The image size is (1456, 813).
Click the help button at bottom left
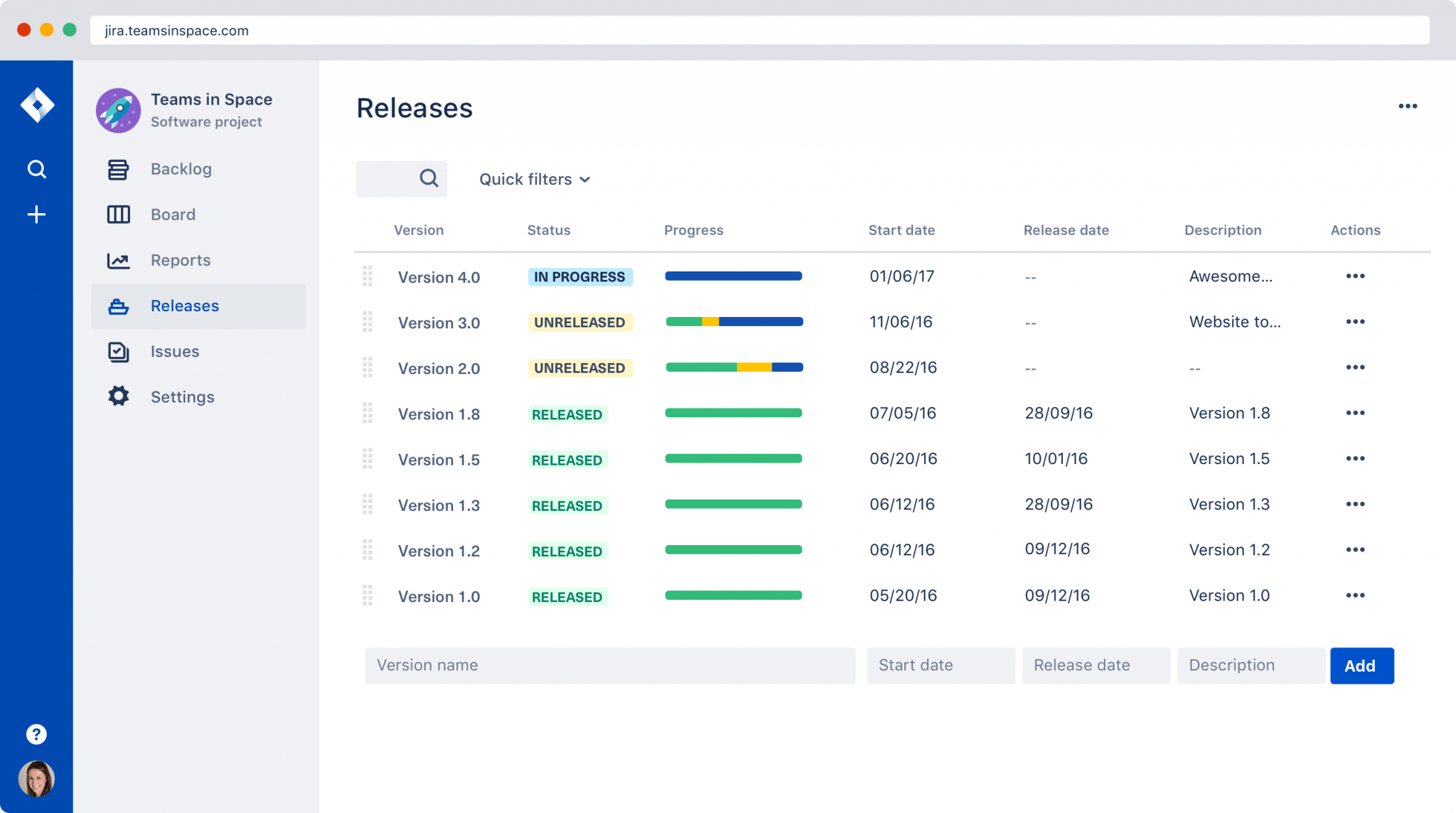pos(36,735)
